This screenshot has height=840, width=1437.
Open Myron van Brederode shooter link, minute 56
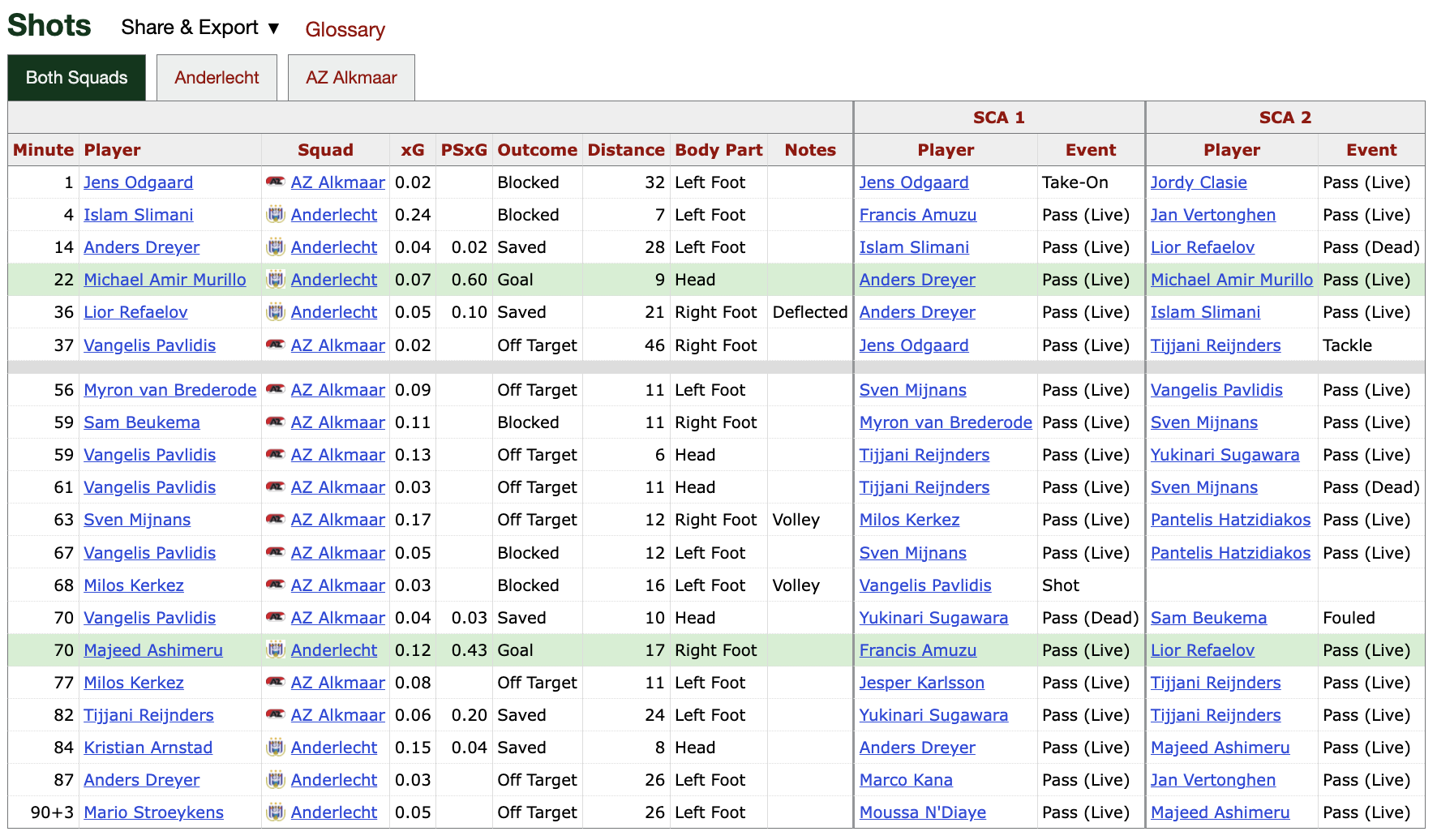click(169, 390)
